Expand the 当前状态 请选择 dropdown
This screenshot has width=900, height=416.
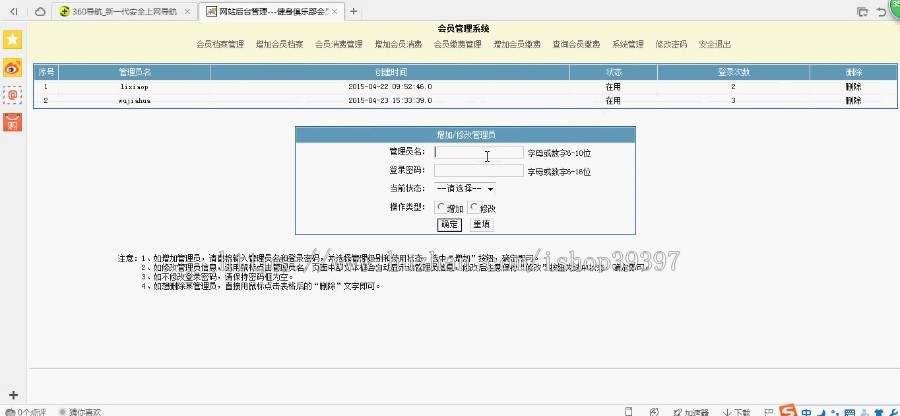pyautogui.click(x=464, y=188)
